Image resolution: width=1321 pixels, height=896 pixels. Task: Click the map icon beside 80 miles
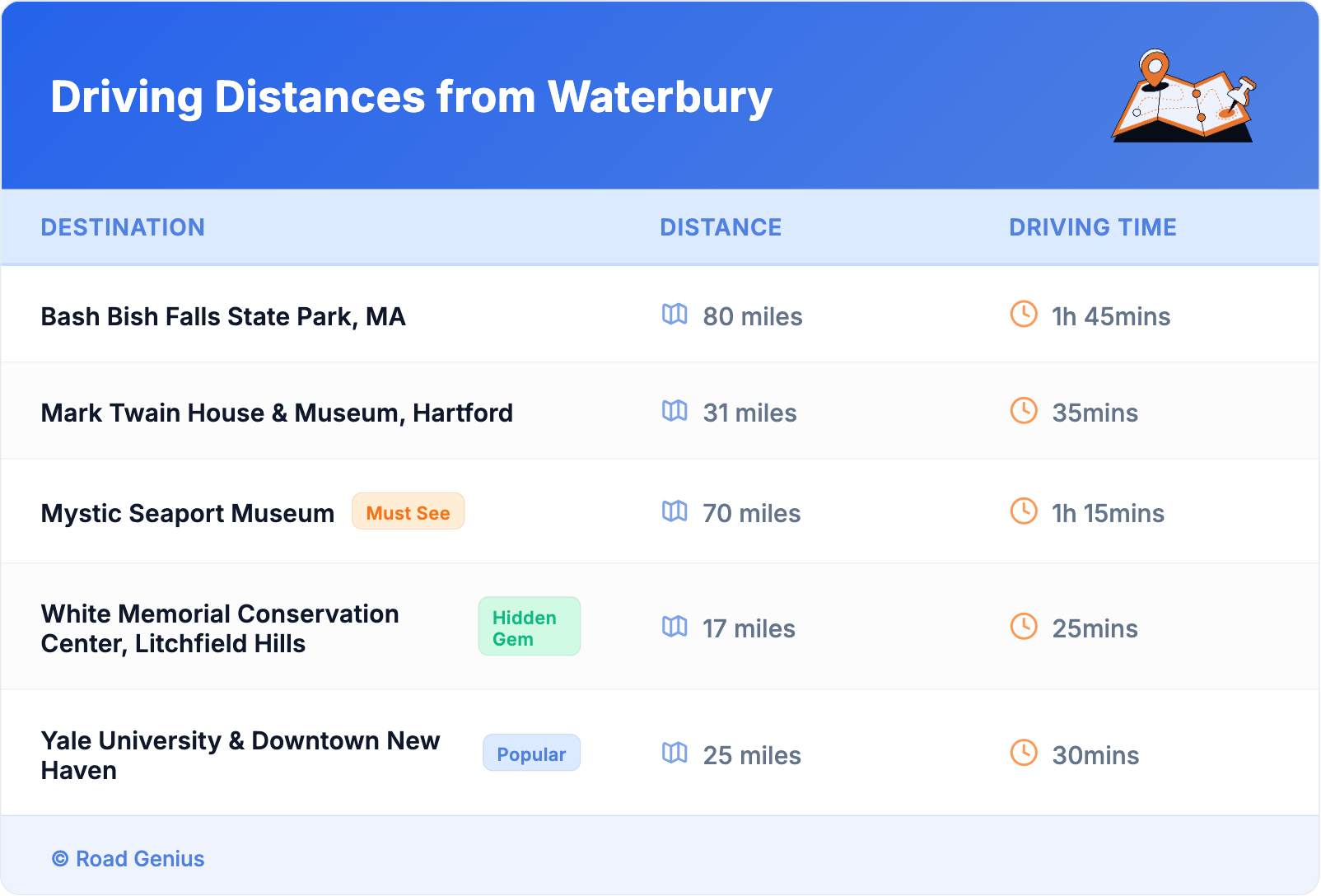[675, 315]
